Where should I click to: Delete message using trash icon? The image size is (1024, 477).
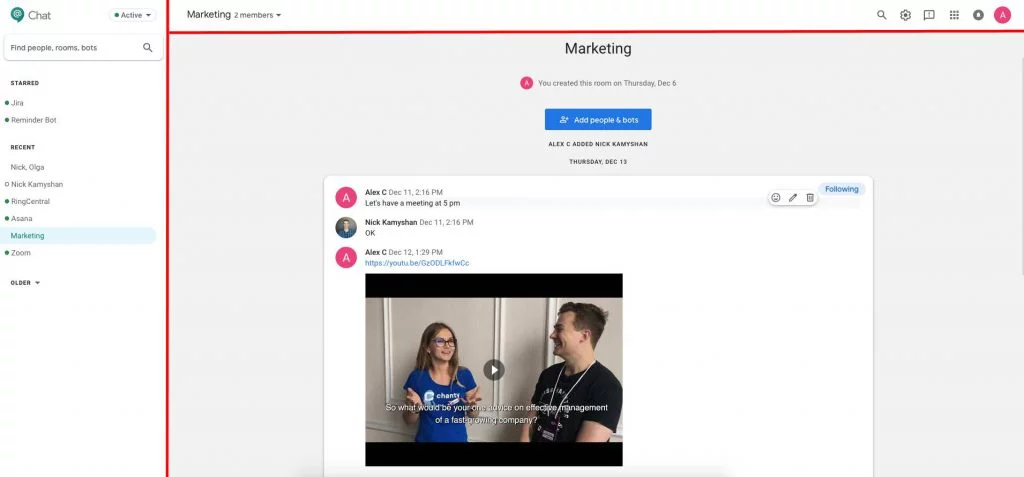pos(810,198)
